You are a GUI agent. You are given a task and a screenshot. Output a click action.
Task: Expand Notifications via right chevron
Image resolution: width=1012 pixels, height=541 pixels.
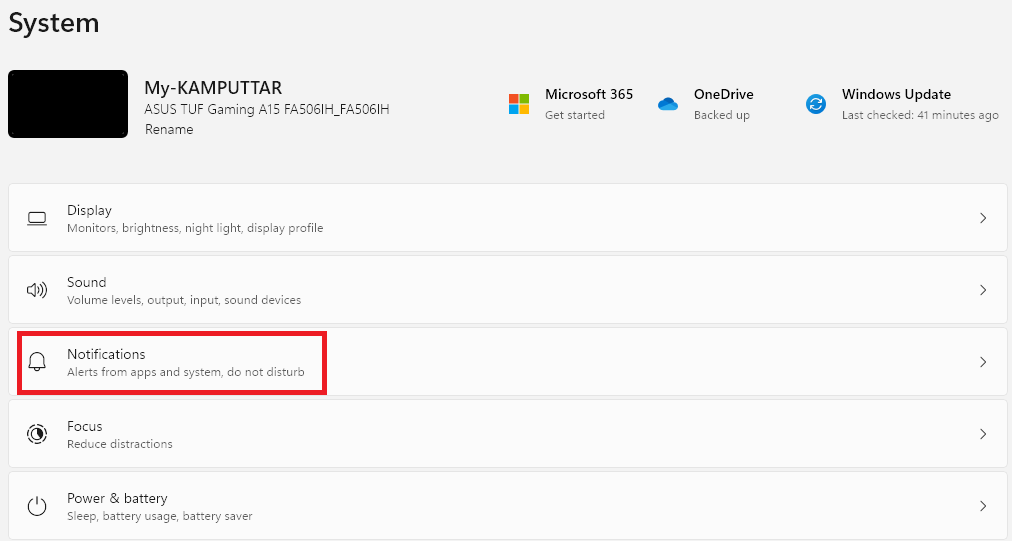983,362
